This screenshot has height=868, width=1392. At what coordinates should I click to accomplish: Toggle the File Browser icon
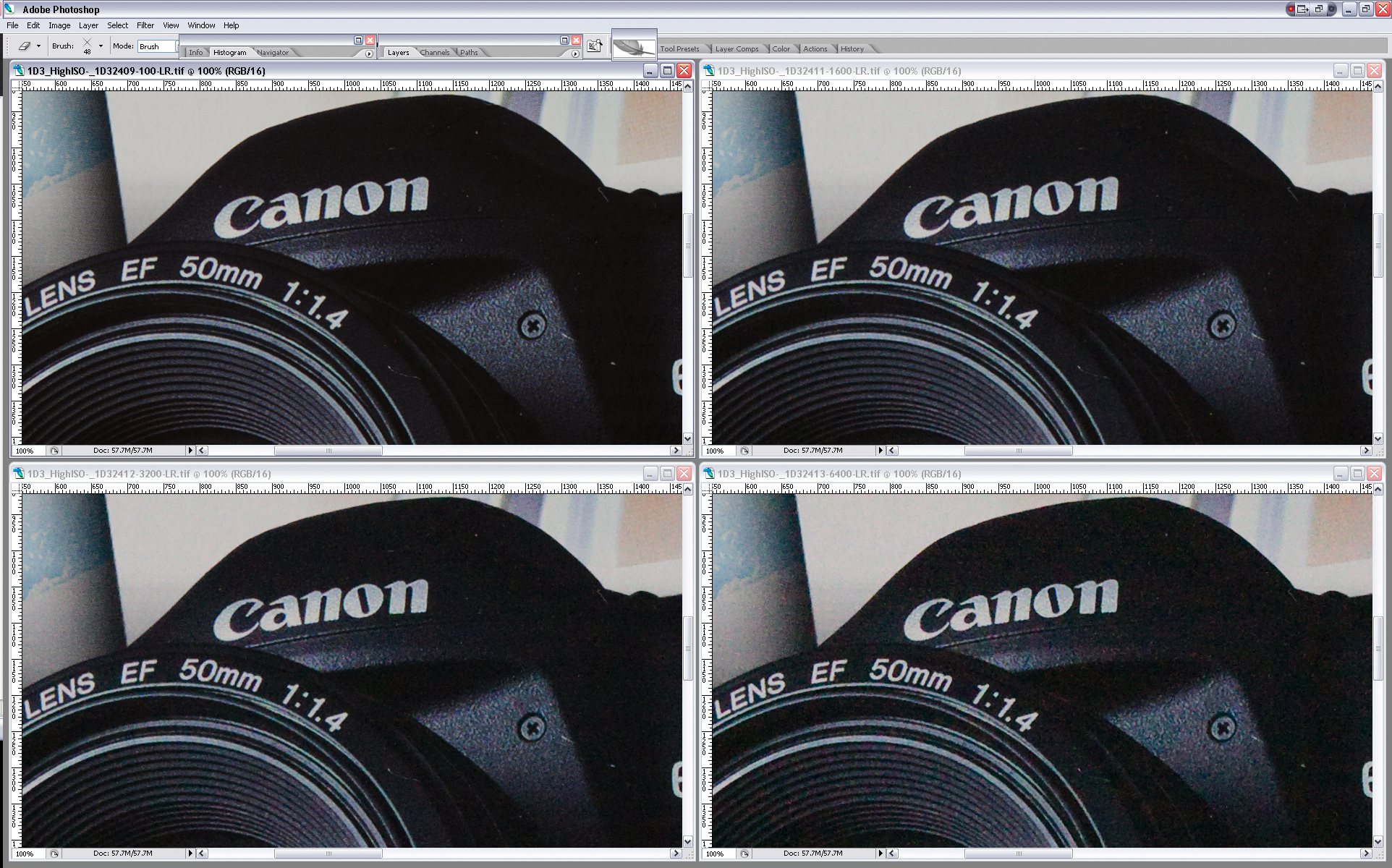click(595, 46)
